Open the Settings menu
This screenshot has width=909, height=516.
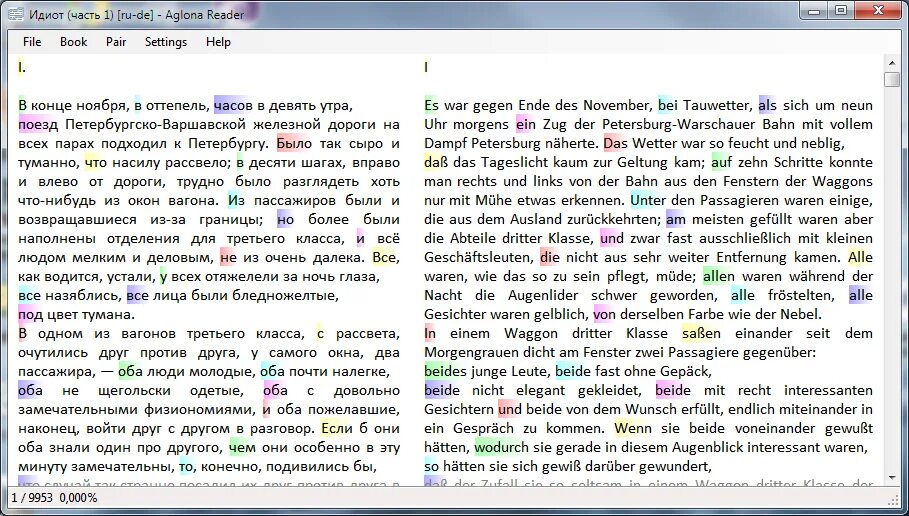166,42
